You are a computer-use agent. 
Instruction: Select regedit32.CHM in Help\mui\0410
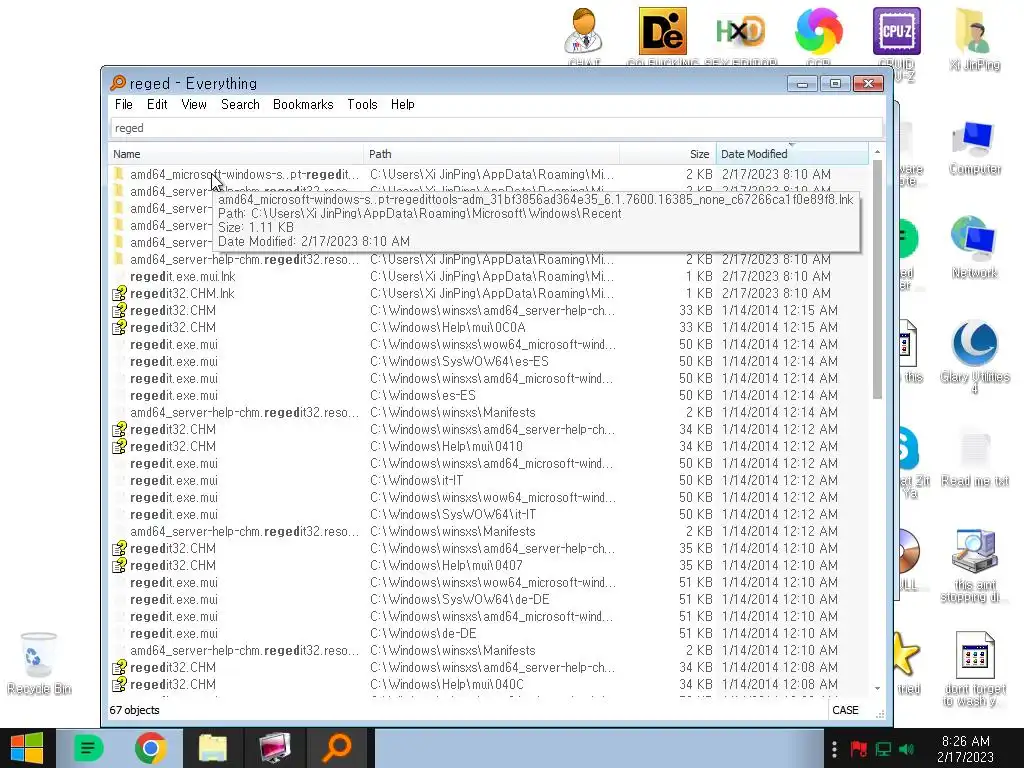[488, 446]
